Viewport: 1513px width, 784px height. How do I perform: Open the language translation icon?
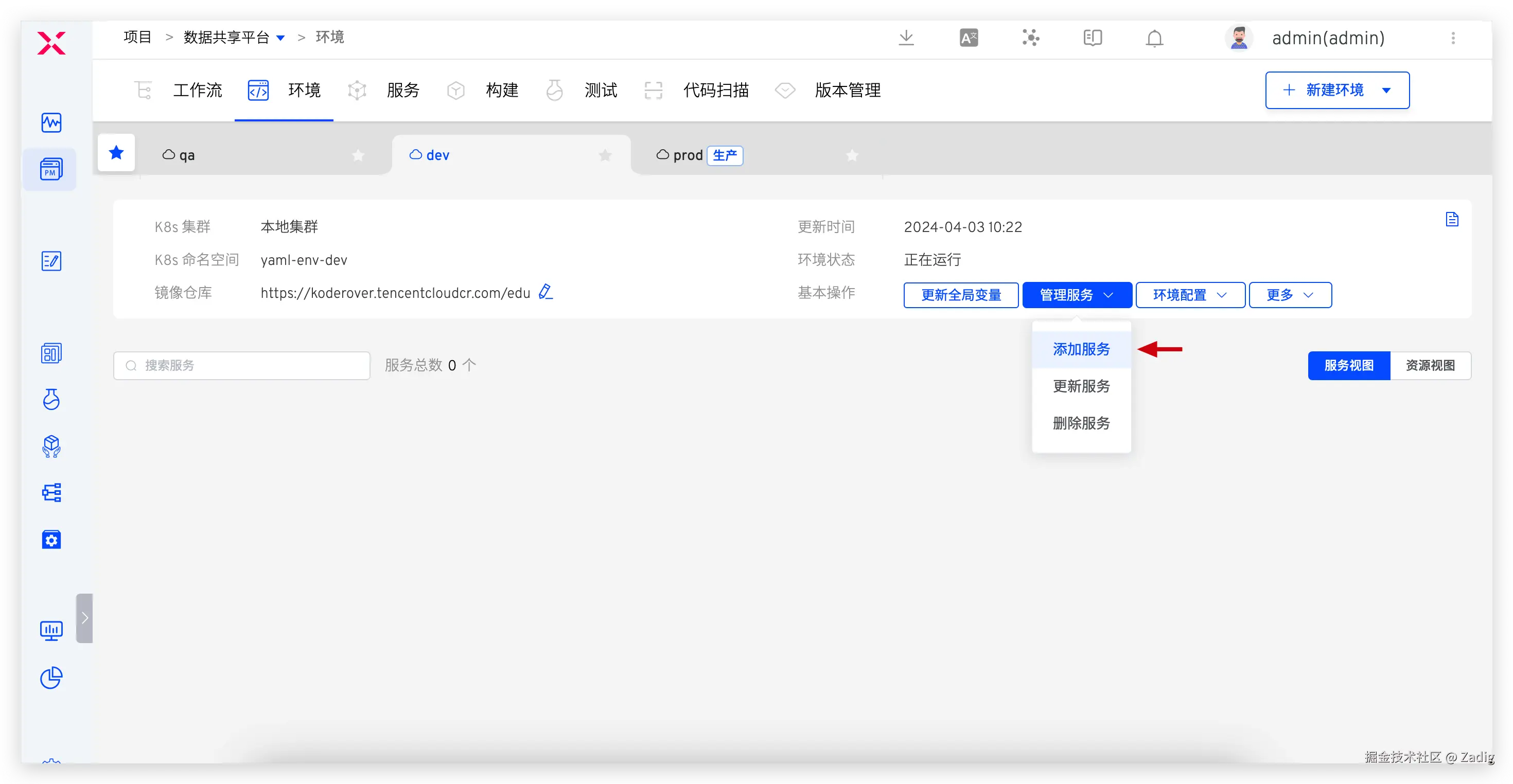pos(969,38)
